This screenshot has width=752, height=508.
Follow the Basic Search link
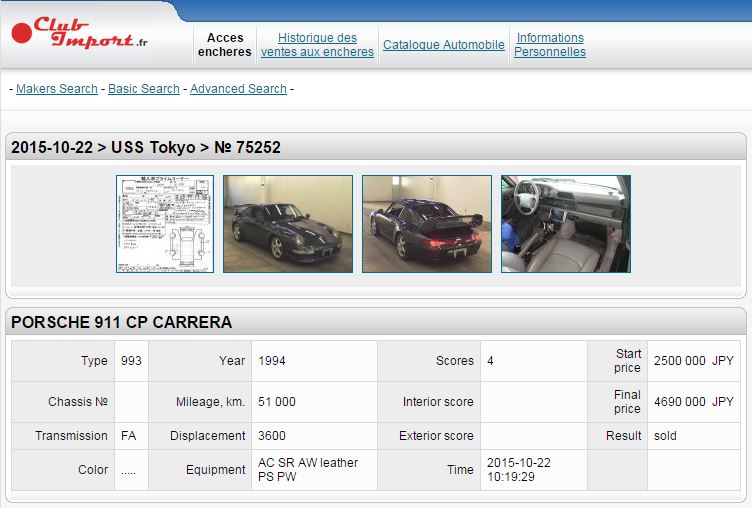click(144, 89)
